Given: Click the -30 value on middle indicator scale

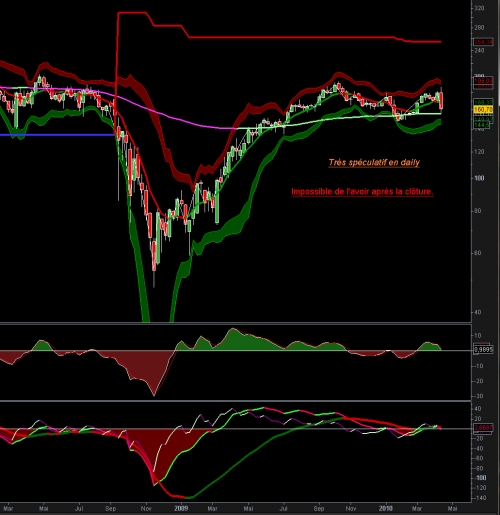Looking at the screenshot, I should click(x=479, y=396).
